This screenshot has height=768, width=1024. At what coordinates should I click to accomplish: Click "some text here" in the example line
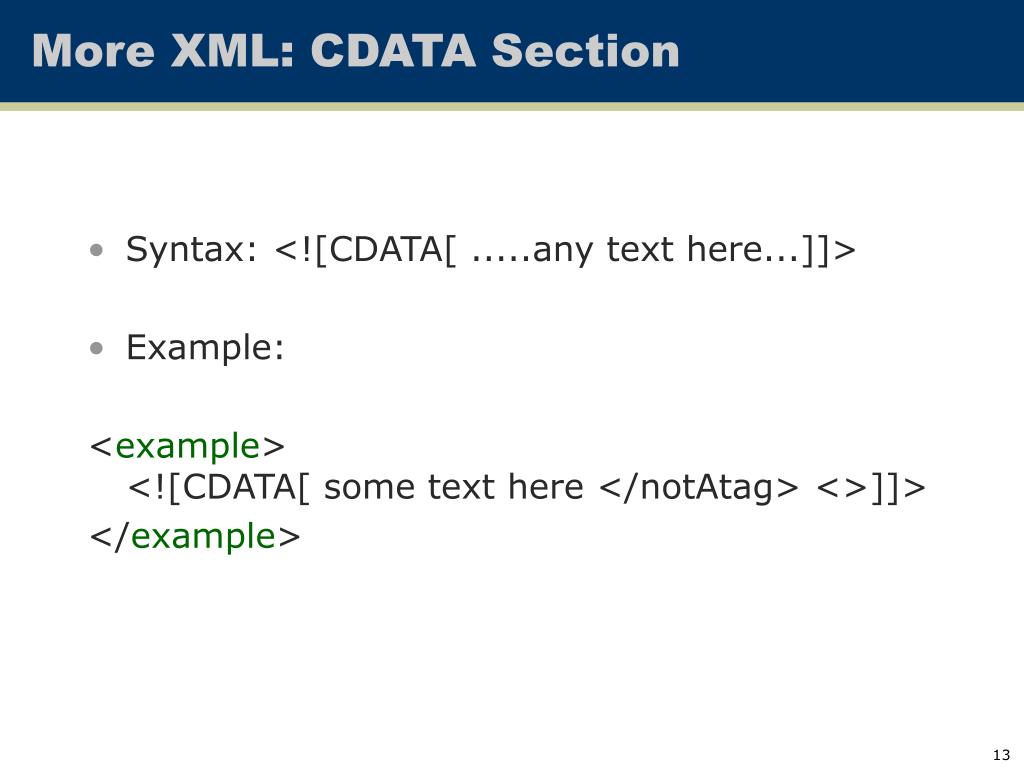tap(453, 487)
